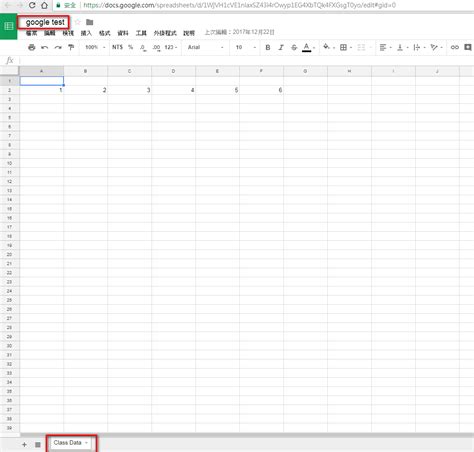Open the 檢視 (View) menu
The height and width of the screenshot is (452, 474).
pos(68,33)
